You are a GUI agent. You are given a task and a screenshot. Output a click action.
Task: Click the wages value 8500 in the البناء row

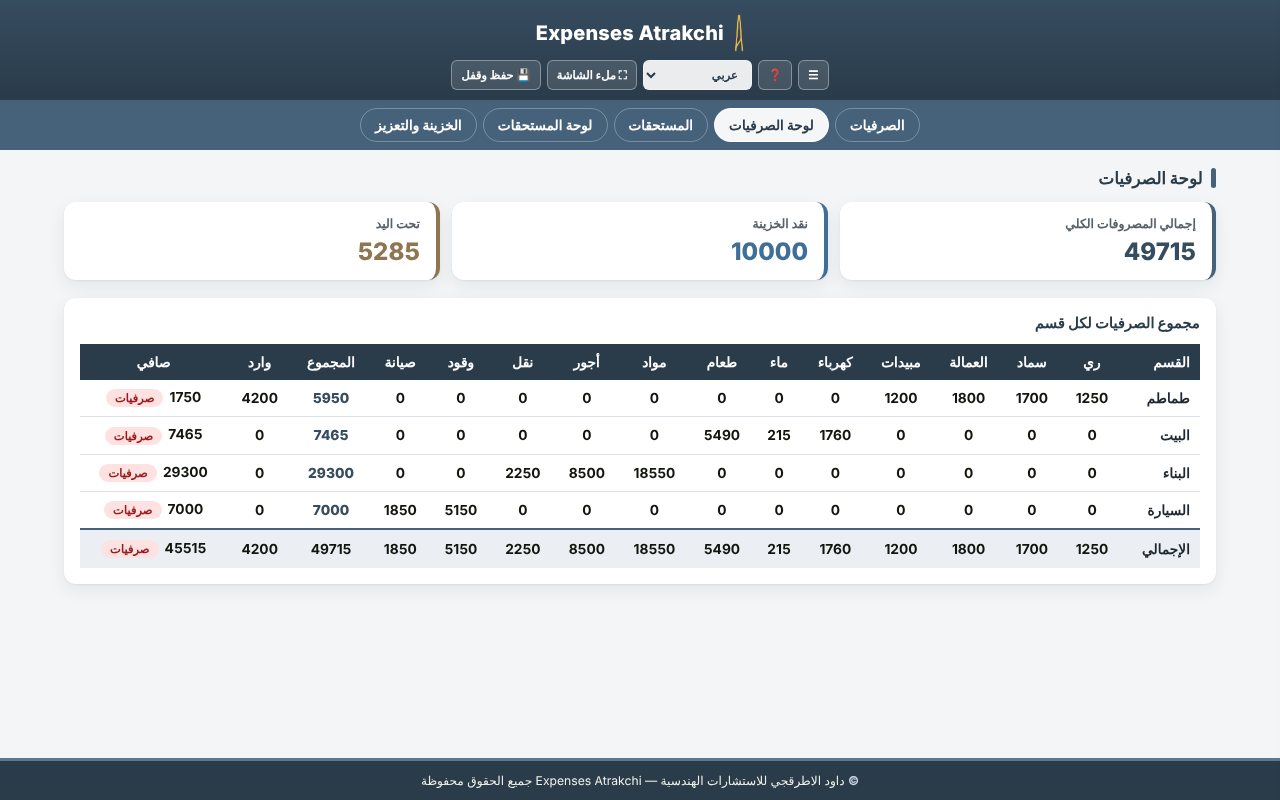586,473
